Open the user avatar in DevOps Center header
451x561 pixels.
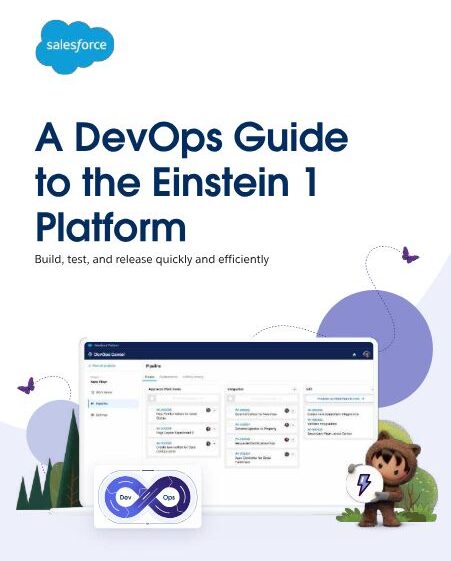point(366,354)
